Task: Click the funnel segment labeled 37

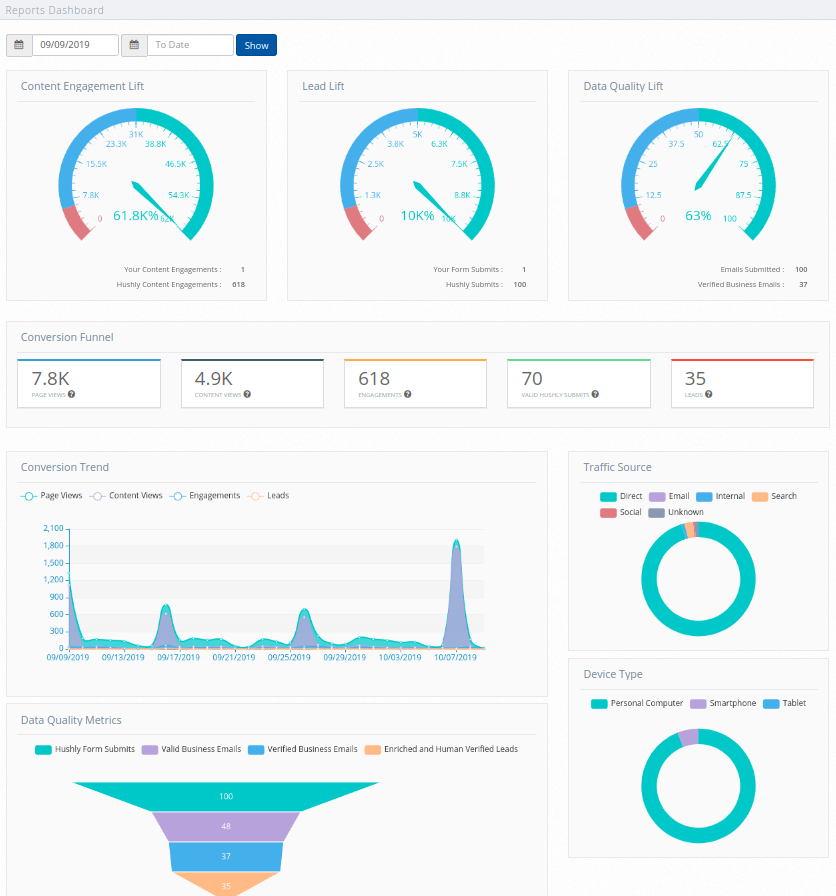Action: (226, 856)
